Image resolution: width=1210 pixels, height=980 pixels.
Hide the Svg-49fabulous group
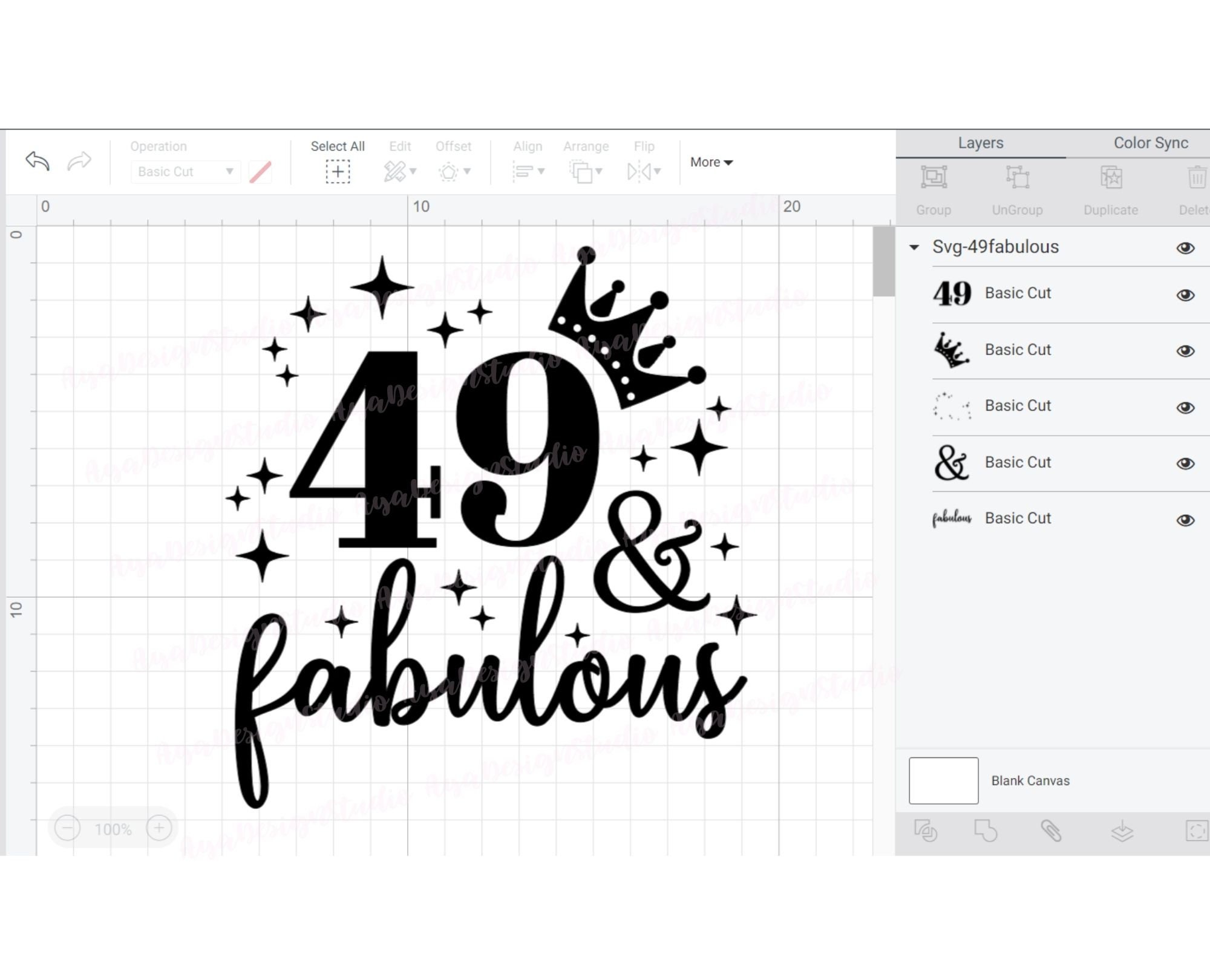[x=1185, y=248]
